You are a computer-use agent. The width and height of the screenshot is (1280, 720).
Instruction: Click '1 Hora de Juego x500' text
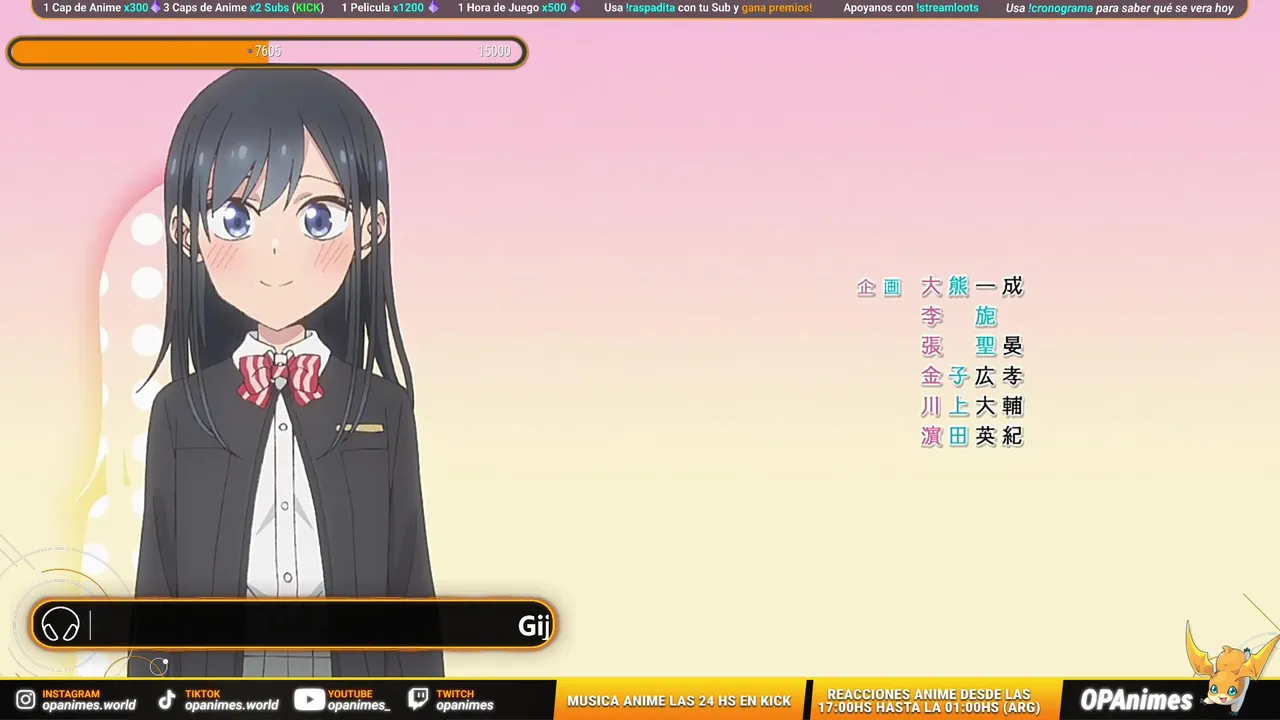coord(512,8)
